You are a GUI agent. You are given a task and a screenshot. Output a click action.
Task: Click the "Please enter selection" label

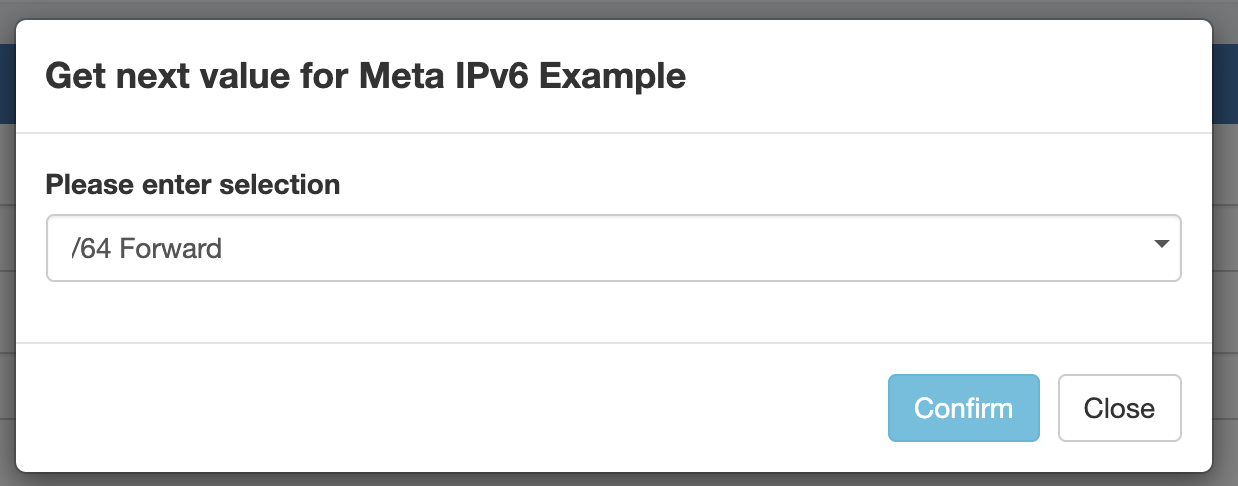click(x=193, y=185)
